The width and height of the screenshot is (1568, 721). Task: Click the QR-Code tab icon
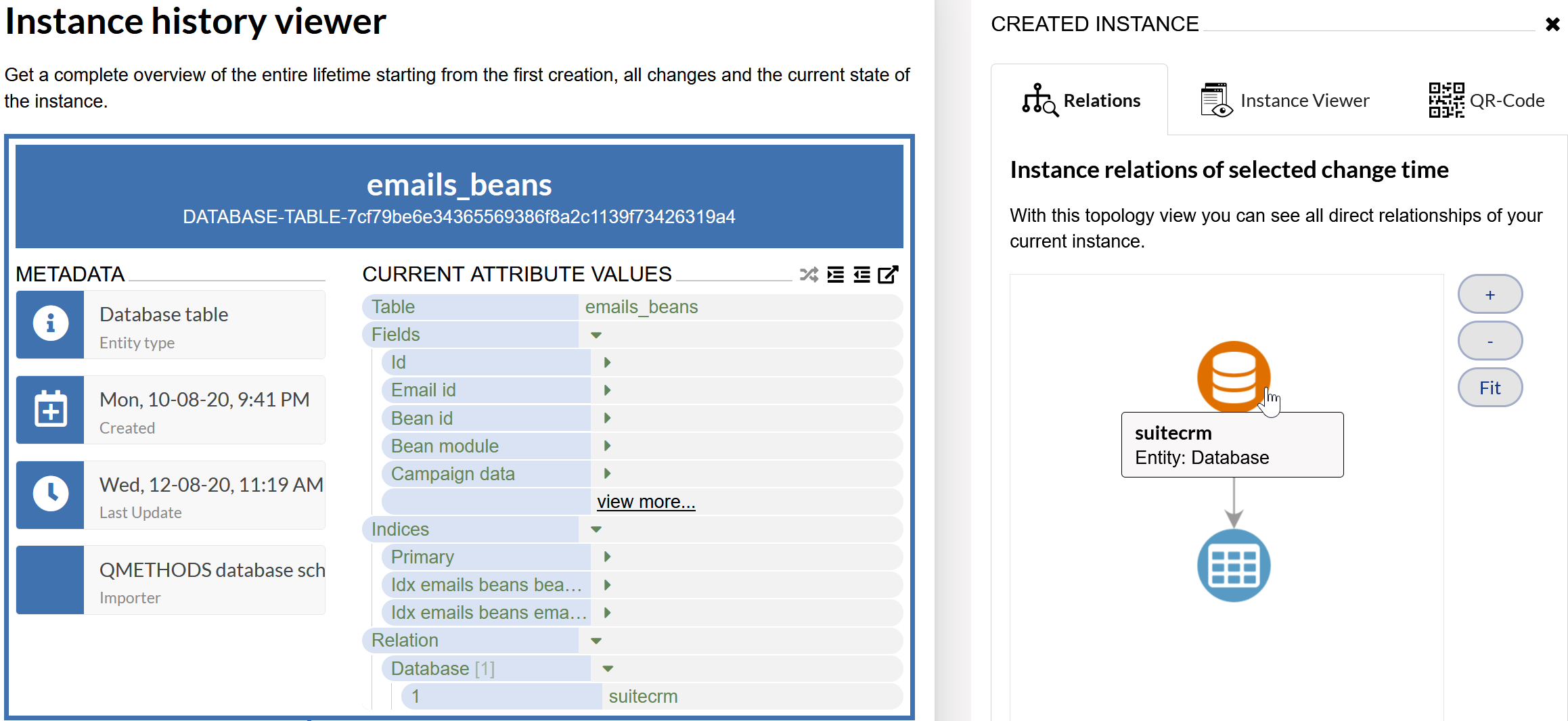1446,100
